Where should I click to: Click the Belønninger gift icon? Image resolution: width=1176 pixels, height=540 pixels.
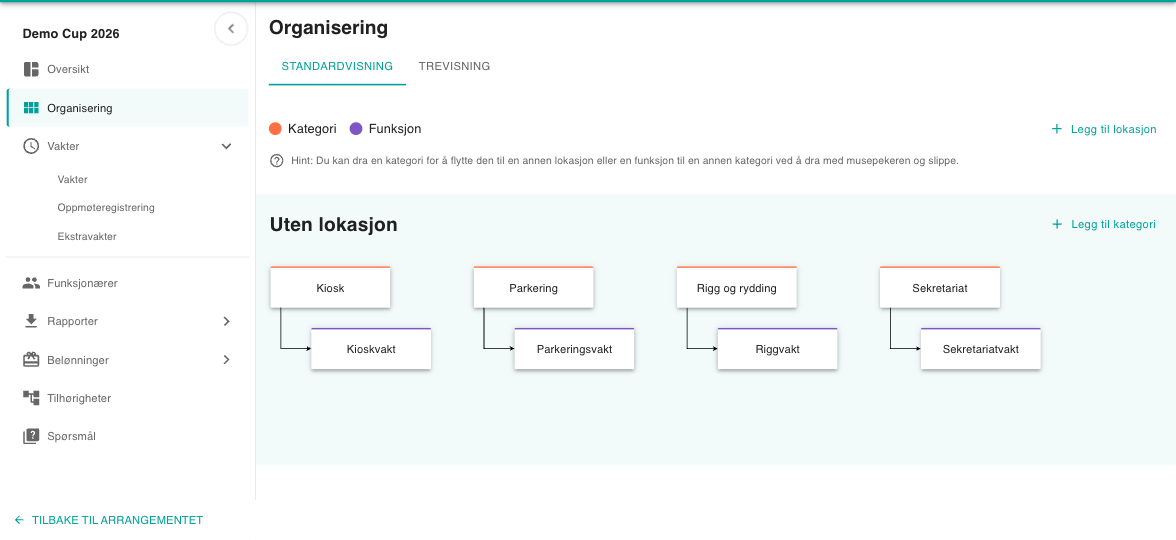coord(31,360)
